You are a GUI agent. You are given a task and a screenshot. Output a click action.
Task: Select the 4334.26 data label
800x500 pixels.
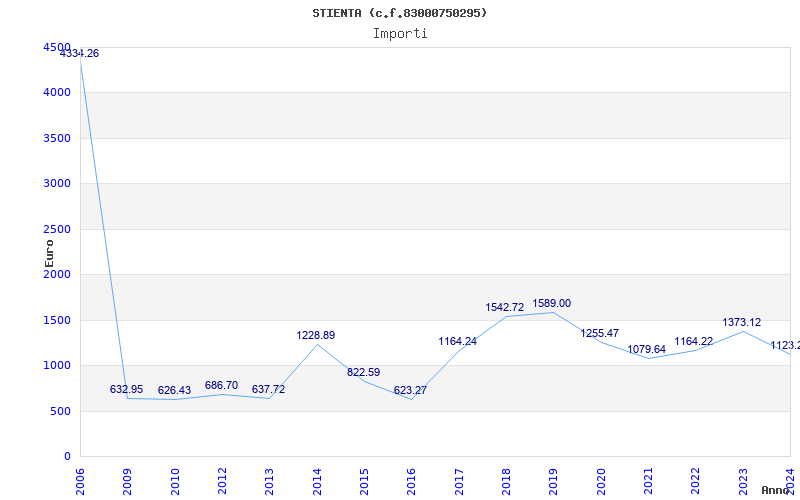click(x=80, y=53)
